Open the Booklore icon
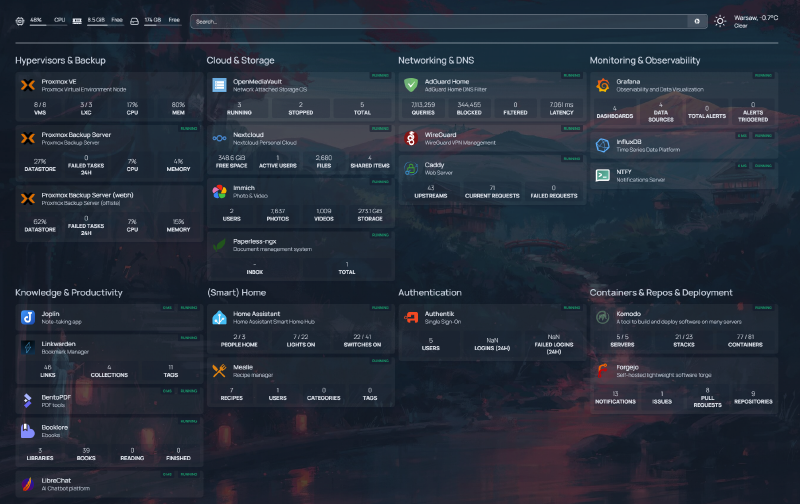 (28, 431)
